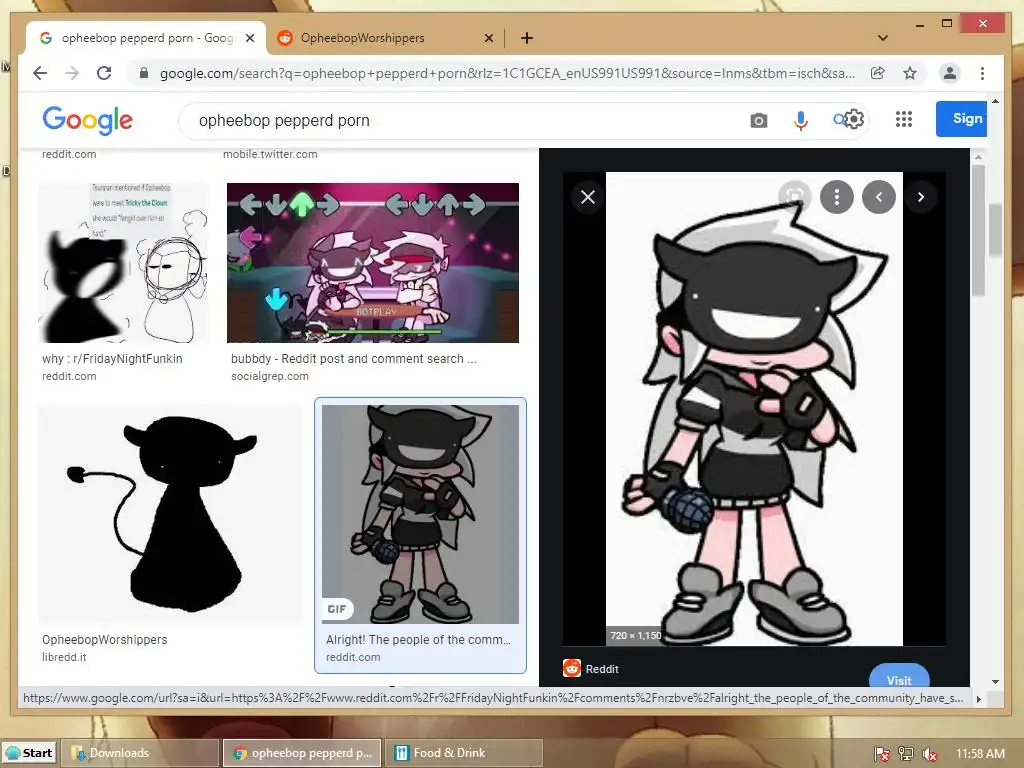Screen dimensions: 1024x768
Task: Click the padlock site info icon
Action: [x=144, y=73]
